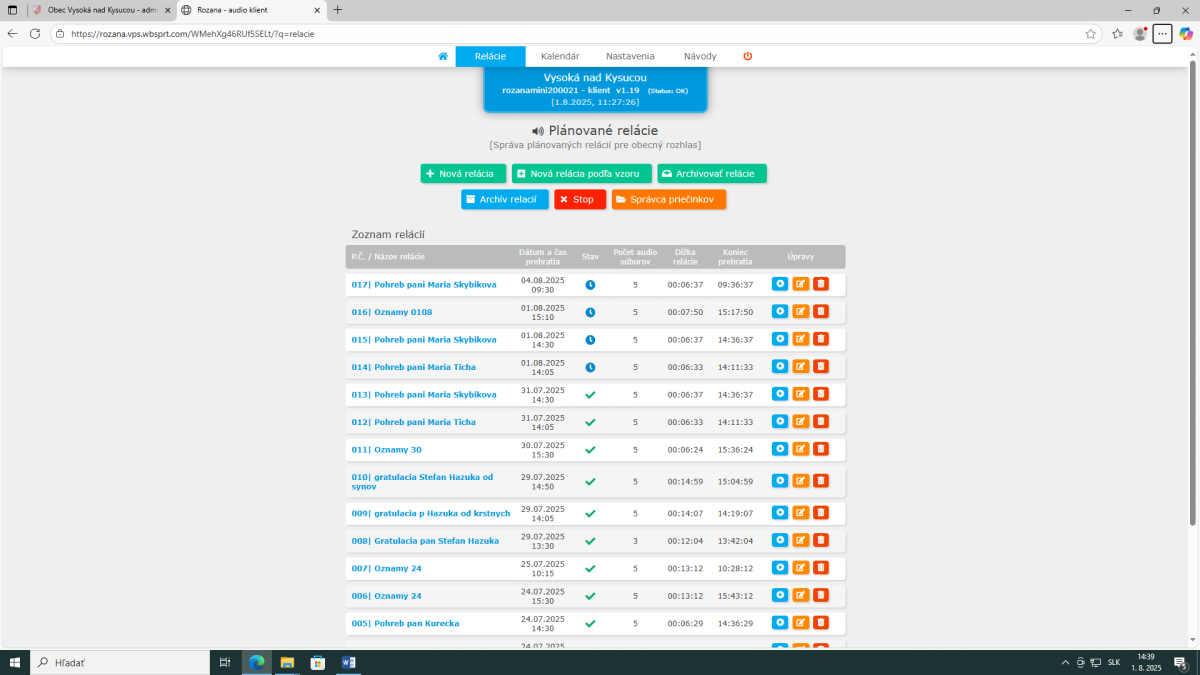Delete relation 014 Pohreb pani Maria Ticha
This screenshot has height=675, width=1200.
[x=821, y=367]
